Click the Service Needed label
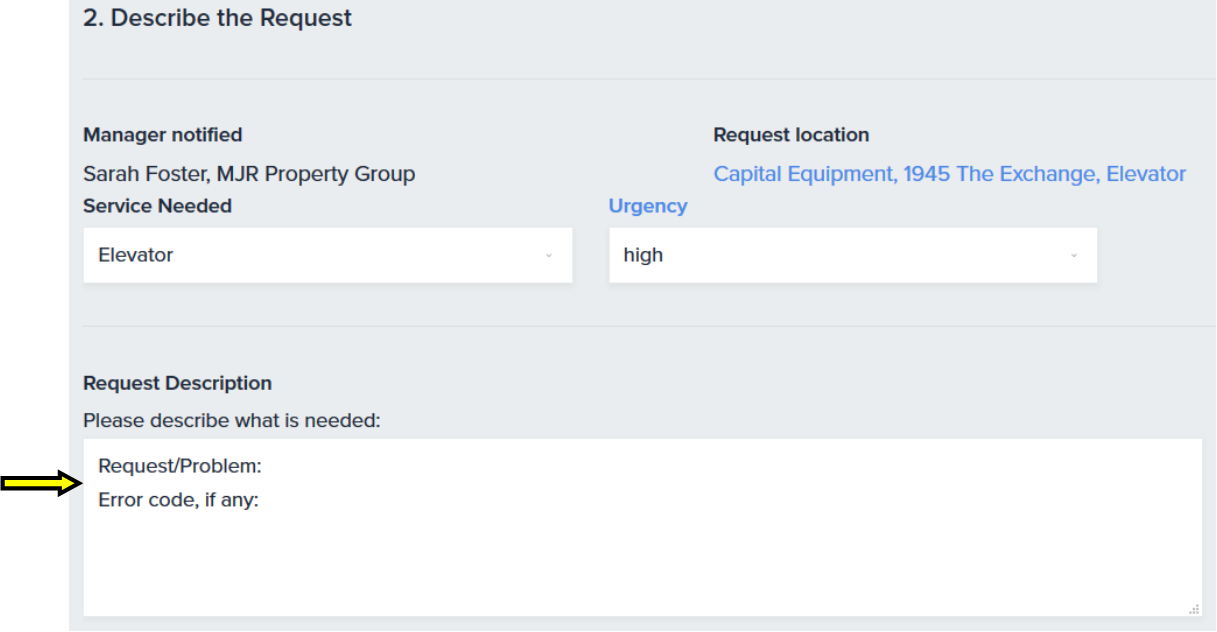 click(157, 206)
